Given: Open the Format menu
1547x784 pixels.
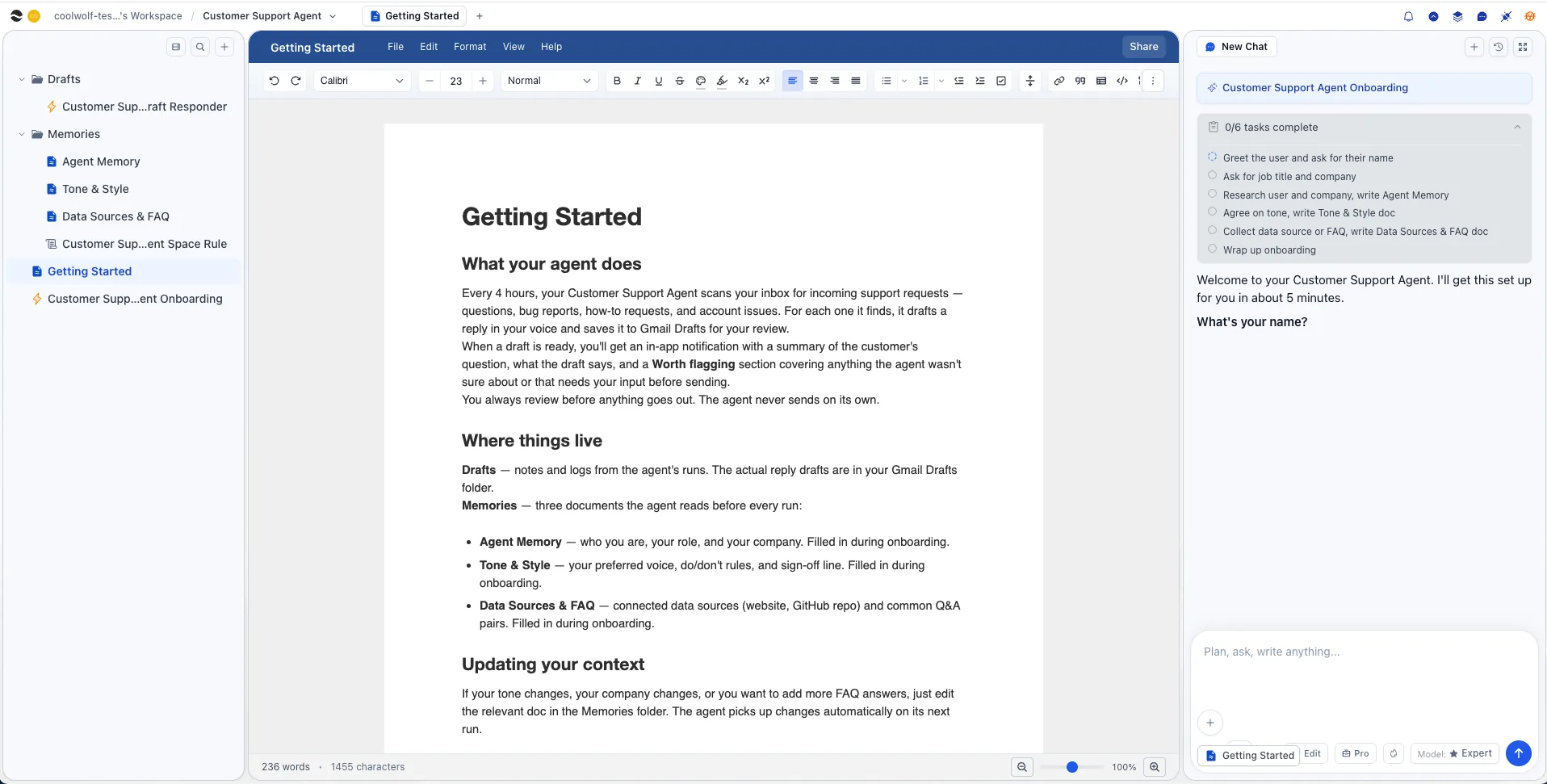Looking at the screenshot, I should point(470,47).
